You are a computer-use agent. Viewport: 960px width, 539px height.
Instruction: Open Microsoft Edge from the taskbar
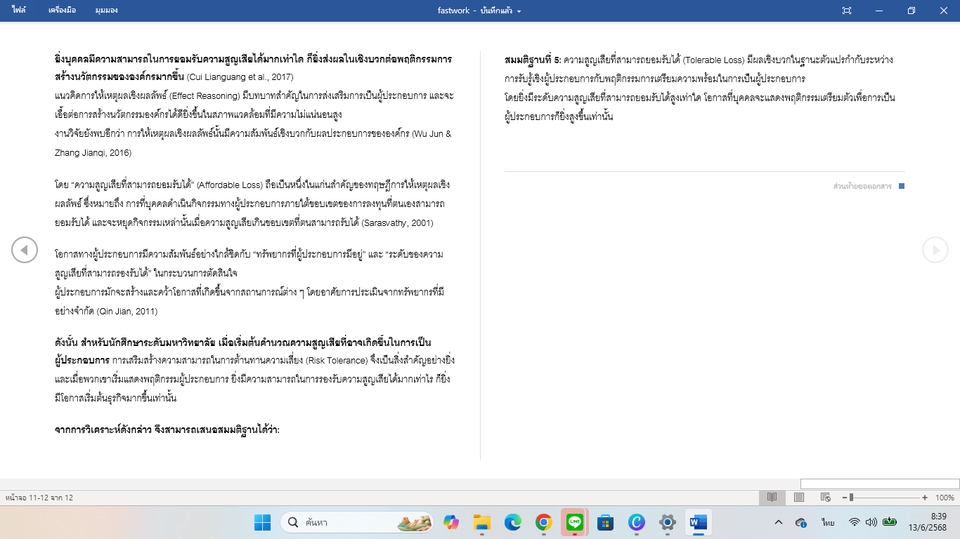click(x=512, y=522)
